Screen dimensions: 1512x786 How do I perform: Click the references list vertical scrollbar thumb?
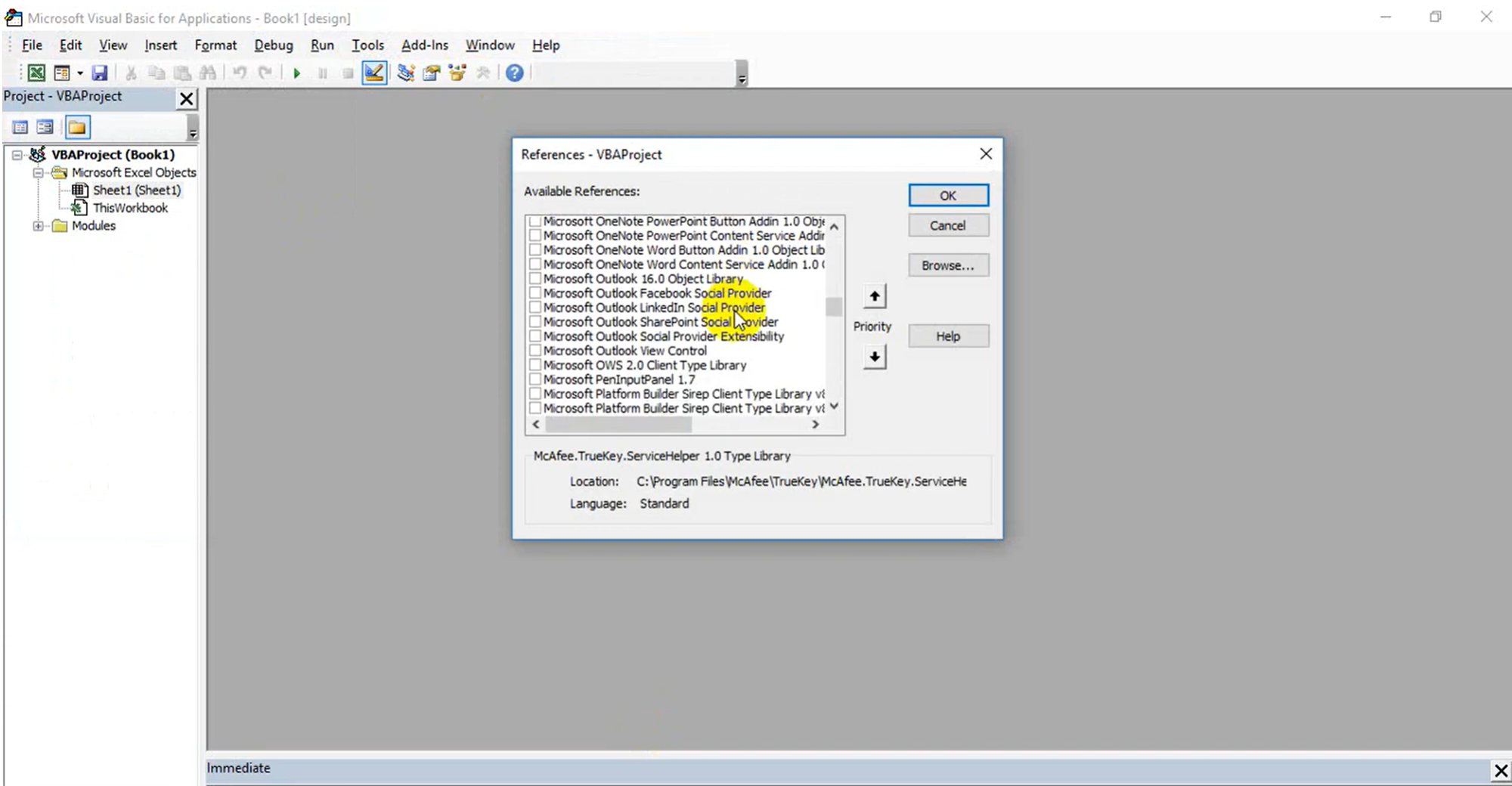834,307
